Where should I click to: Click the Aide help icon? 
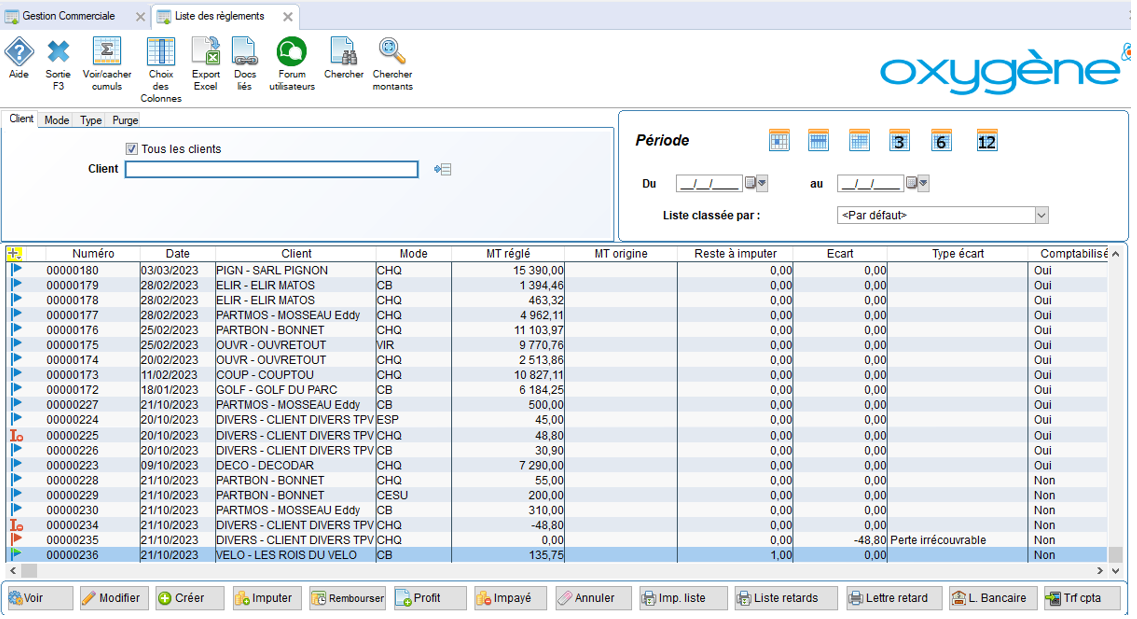19,52
